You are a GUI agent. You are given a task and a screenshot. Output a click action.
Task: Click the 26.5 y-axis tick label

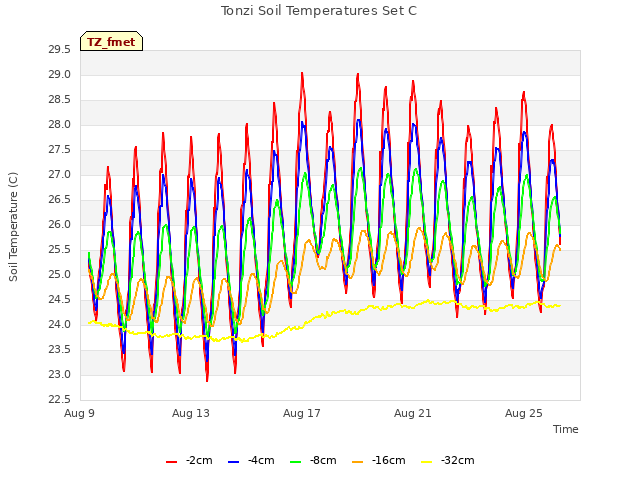coord(59,200)
